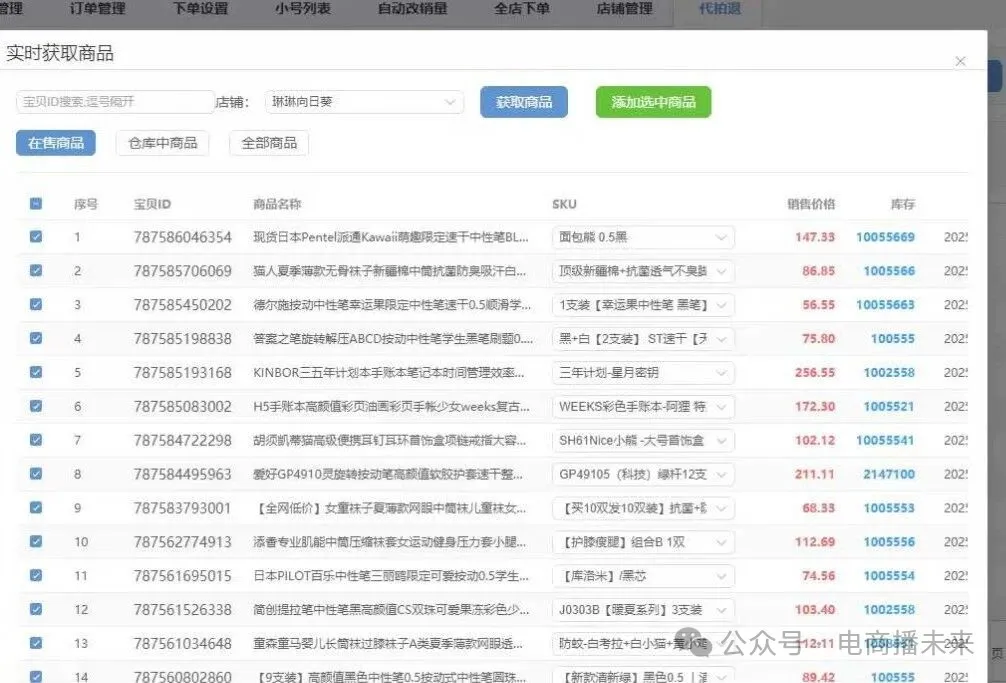Toggle checkbox for row 10 product

[x=36, y=541]
